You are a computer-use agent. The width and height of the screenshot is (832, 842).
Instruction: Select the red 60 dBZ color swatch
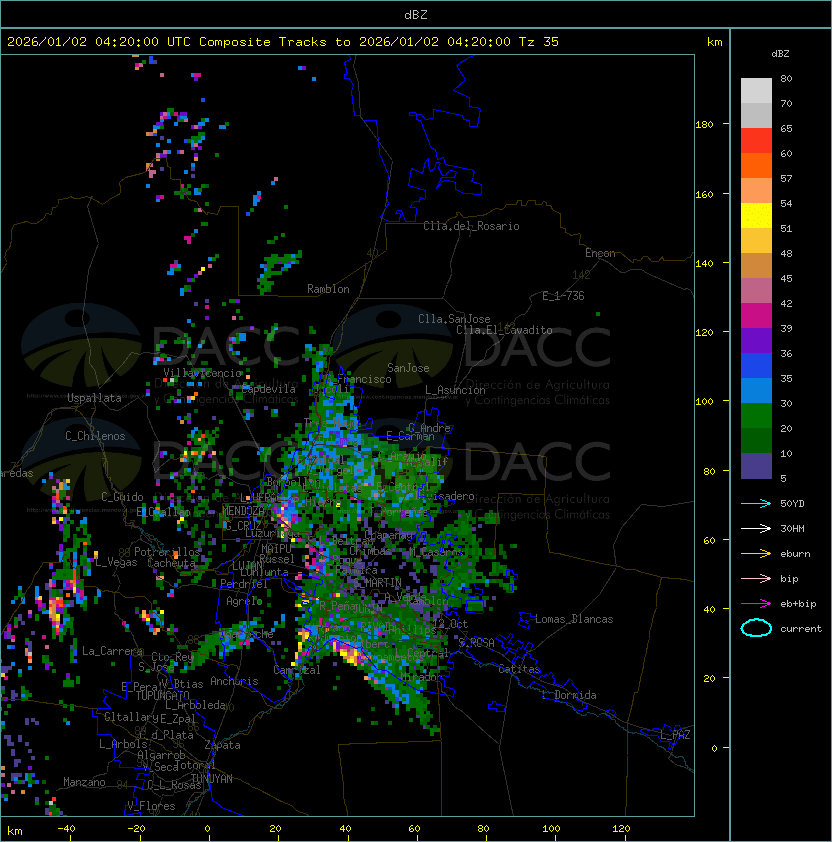756,141
